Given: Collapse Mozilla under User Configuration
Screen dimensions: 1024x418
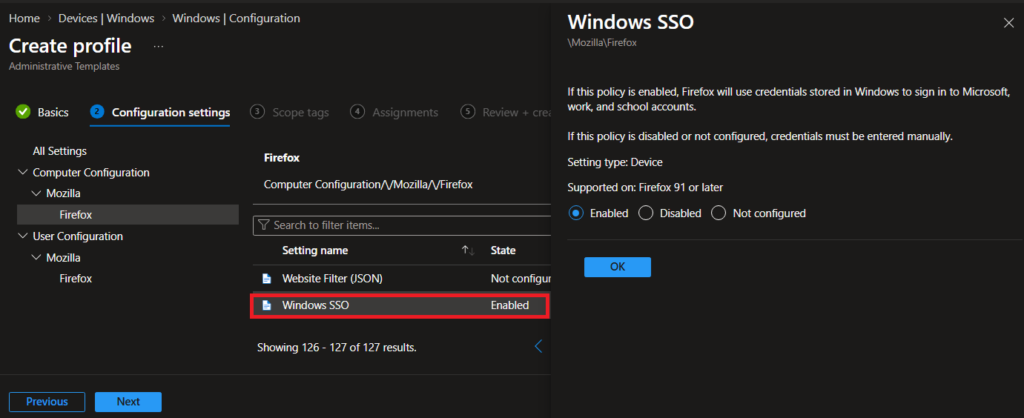Looking at the screenshot, I should (36, 257).
